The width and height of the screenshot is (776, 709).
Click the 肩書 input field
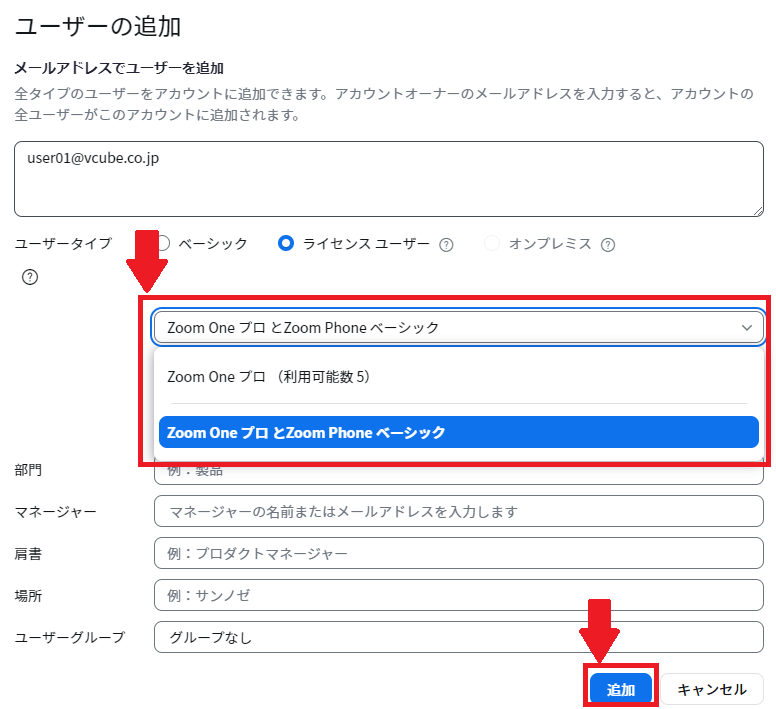(458, 553)
